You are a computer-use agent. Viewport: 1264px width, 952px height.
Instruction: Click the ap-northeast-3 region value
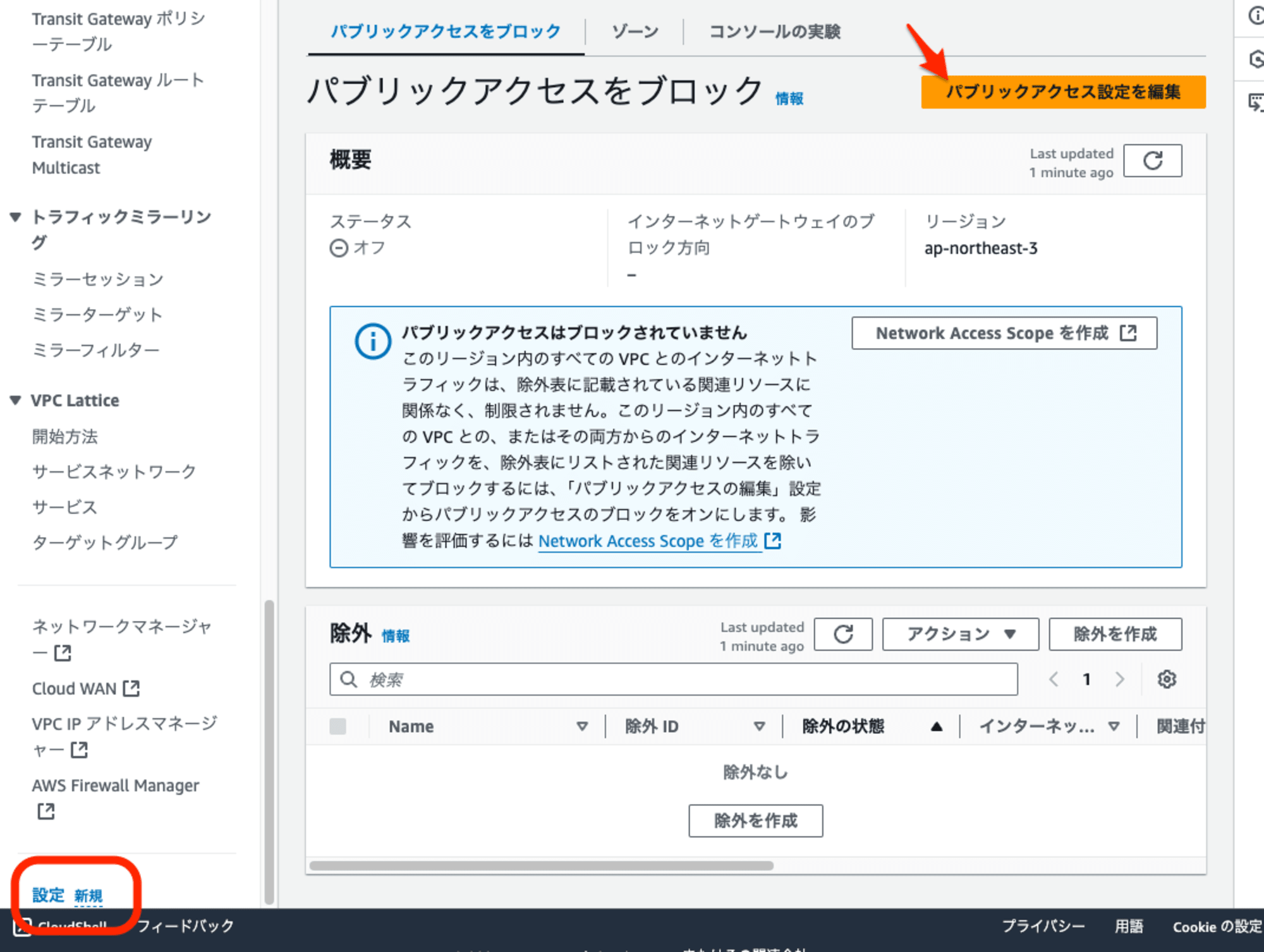[981, 248]
